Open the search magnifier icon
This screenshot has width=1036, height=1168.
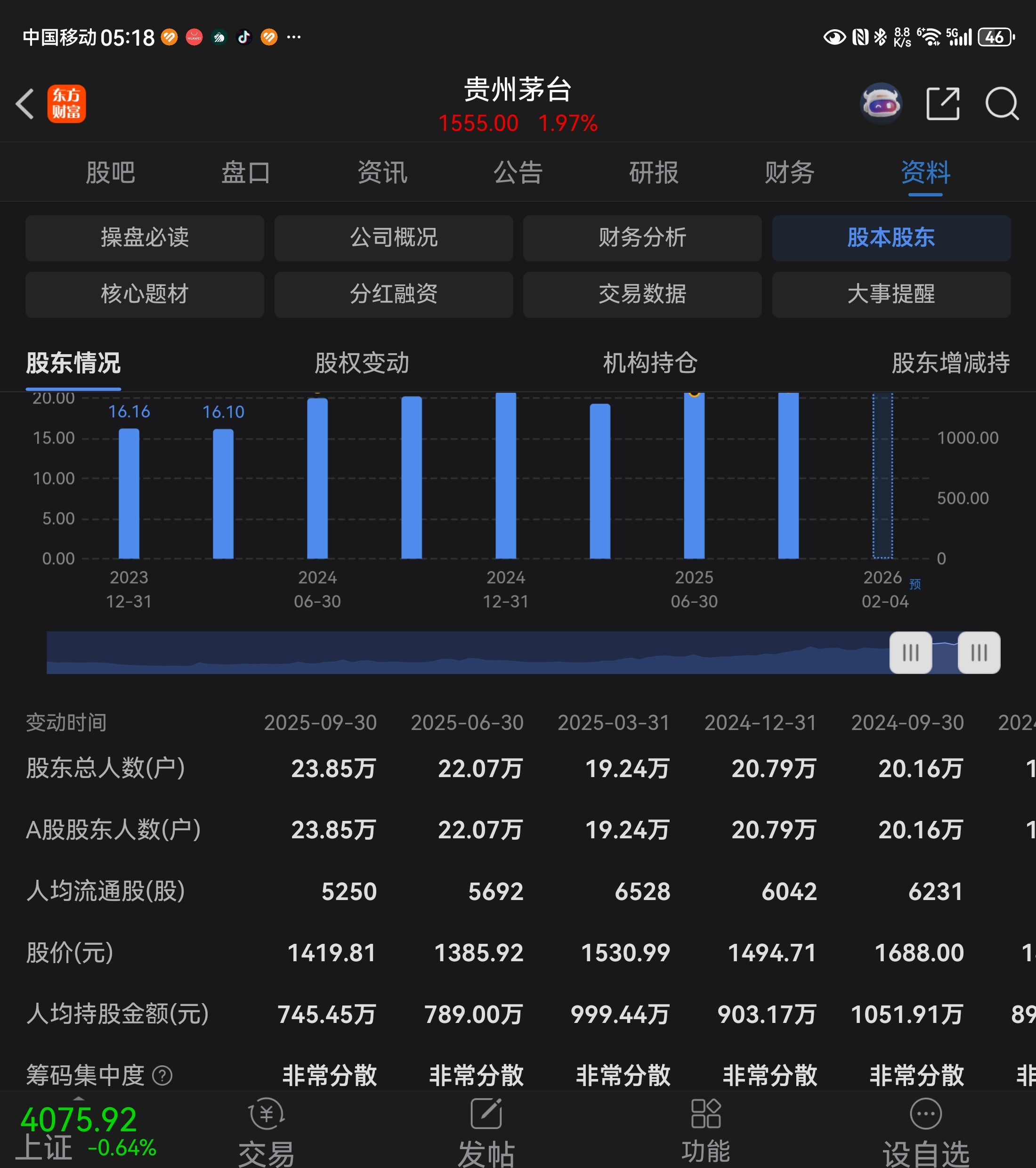(x=1002, y=104)
